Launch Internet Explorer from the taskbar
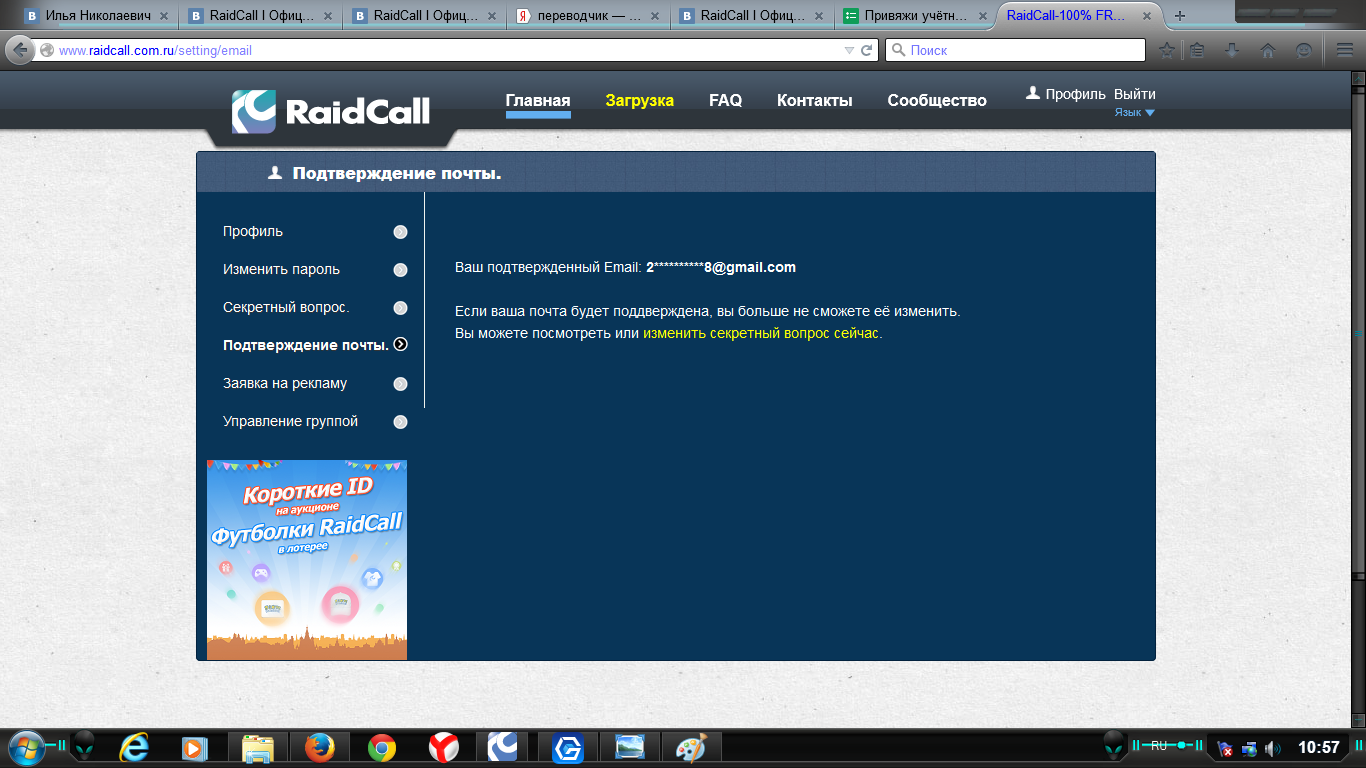The image size is (1366, 768). tap(133, 748)
